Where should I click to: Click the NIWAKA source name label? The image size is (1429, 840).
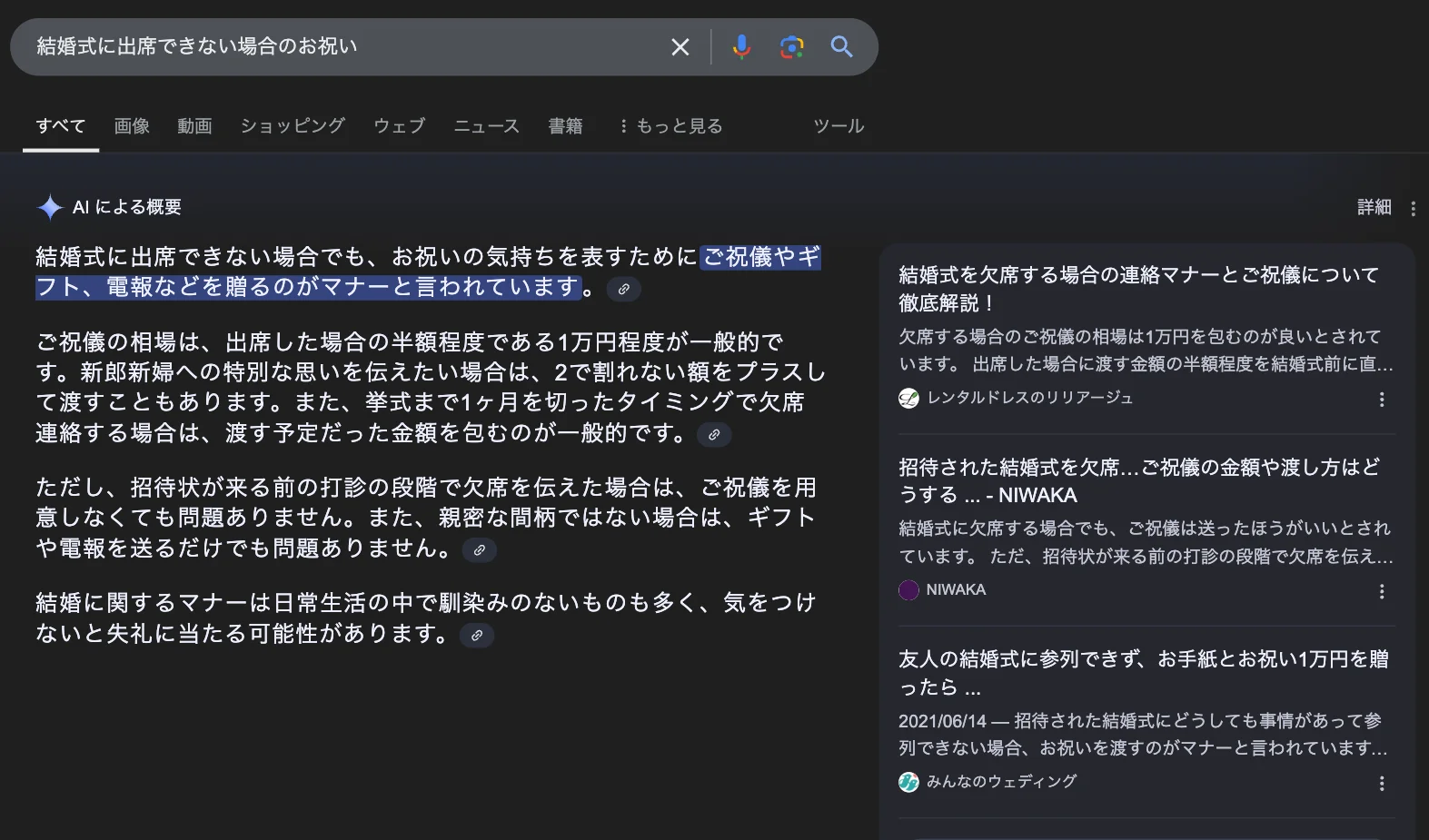tap(956, 589)
